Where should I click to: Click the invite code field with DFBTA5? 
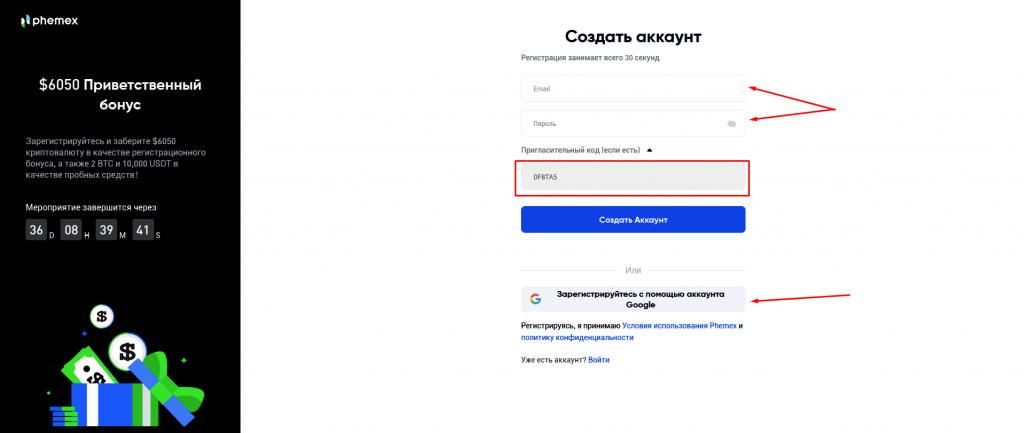632,178
